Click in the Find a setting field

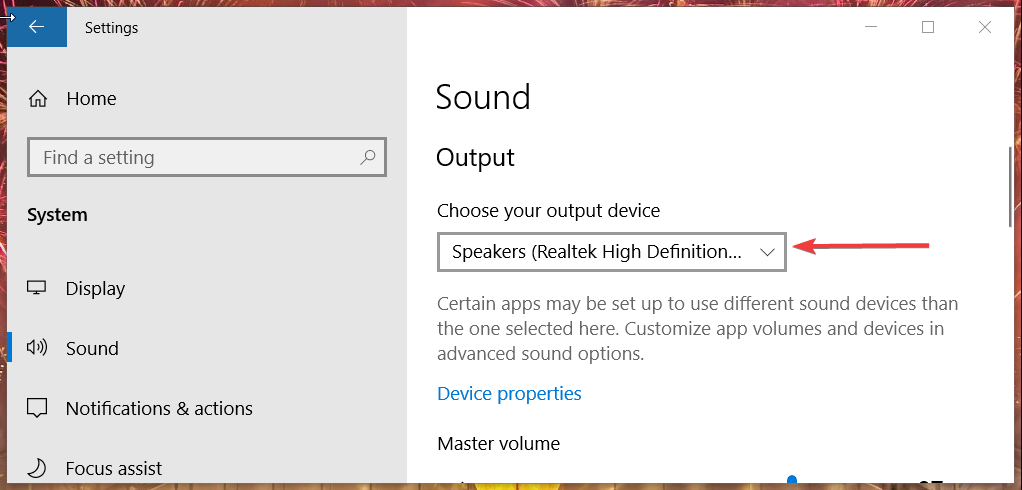[x=207, y=157]
